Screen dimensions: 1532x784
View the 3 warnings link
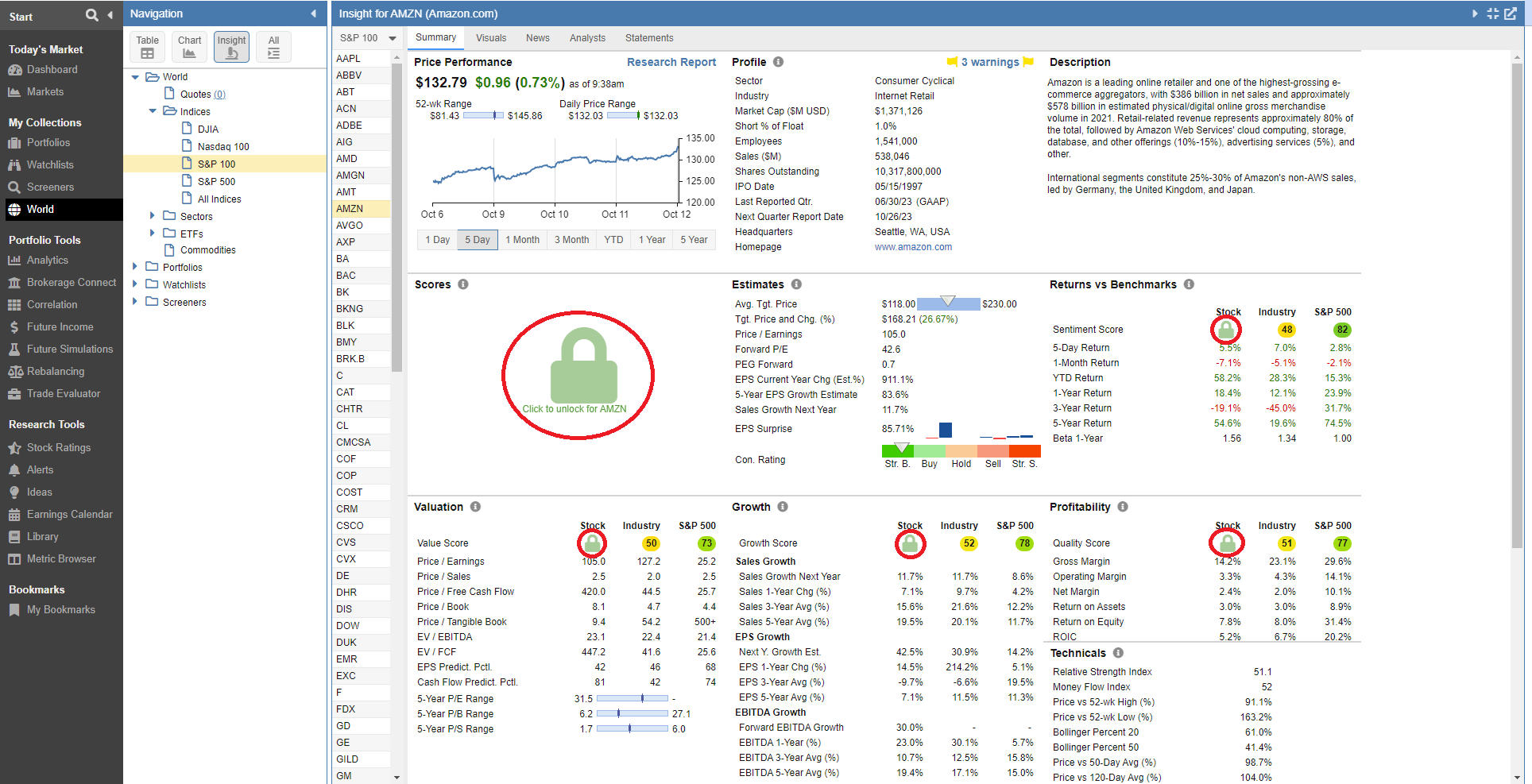pos(990,62)
